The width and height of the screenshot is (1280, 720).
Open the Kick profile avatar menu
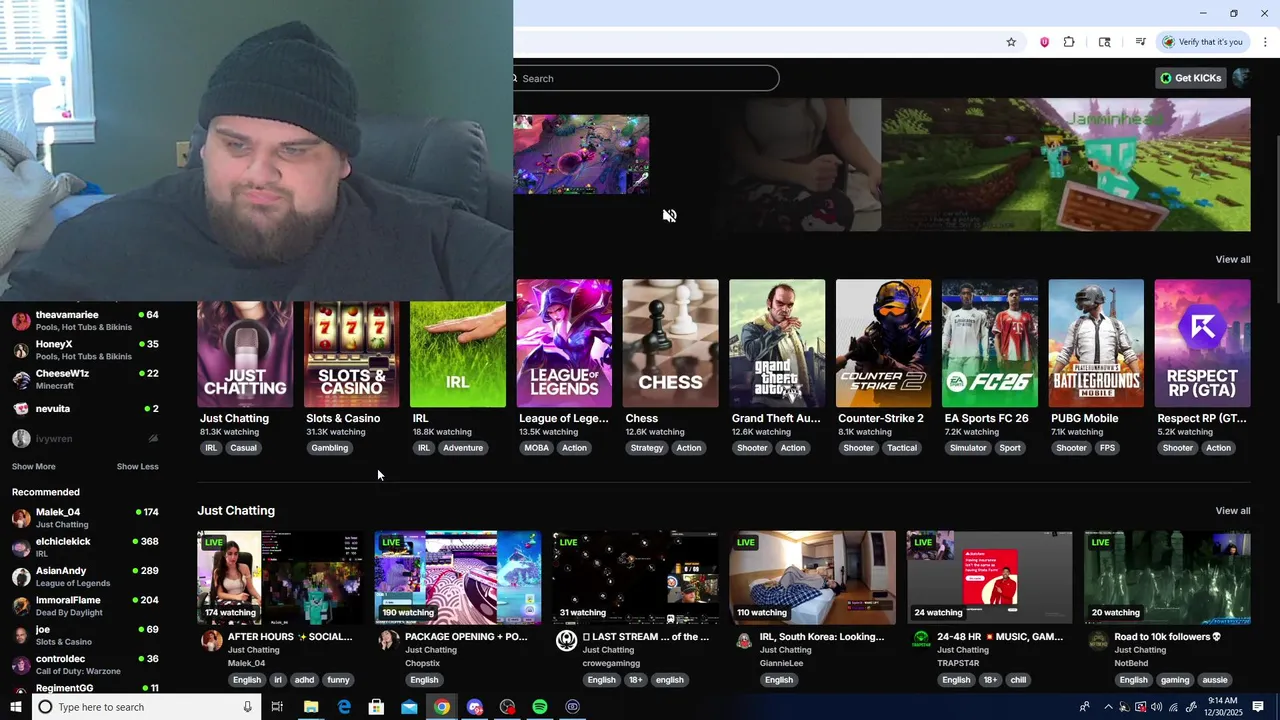[x=1241, y=78]
